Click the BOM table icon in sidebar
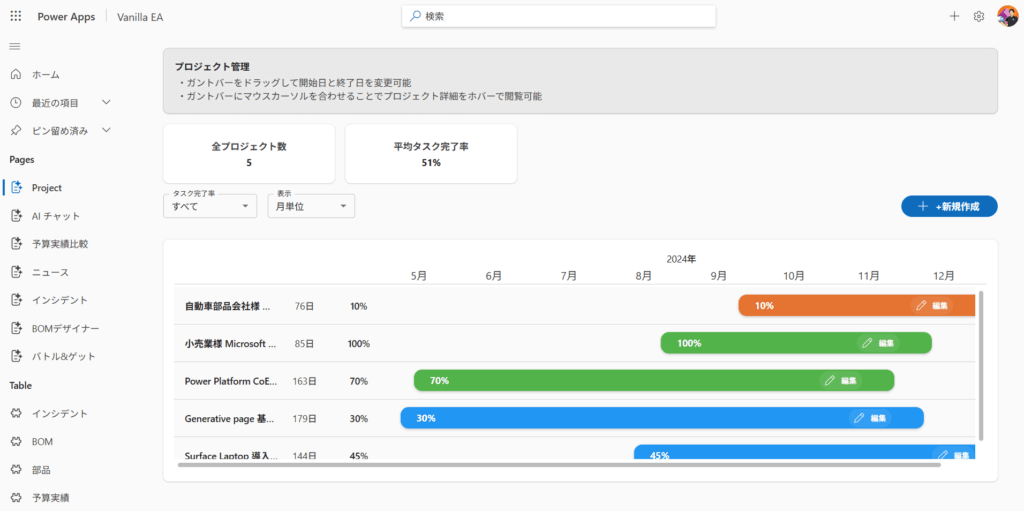1024x511 pixels. click(16, 441)
